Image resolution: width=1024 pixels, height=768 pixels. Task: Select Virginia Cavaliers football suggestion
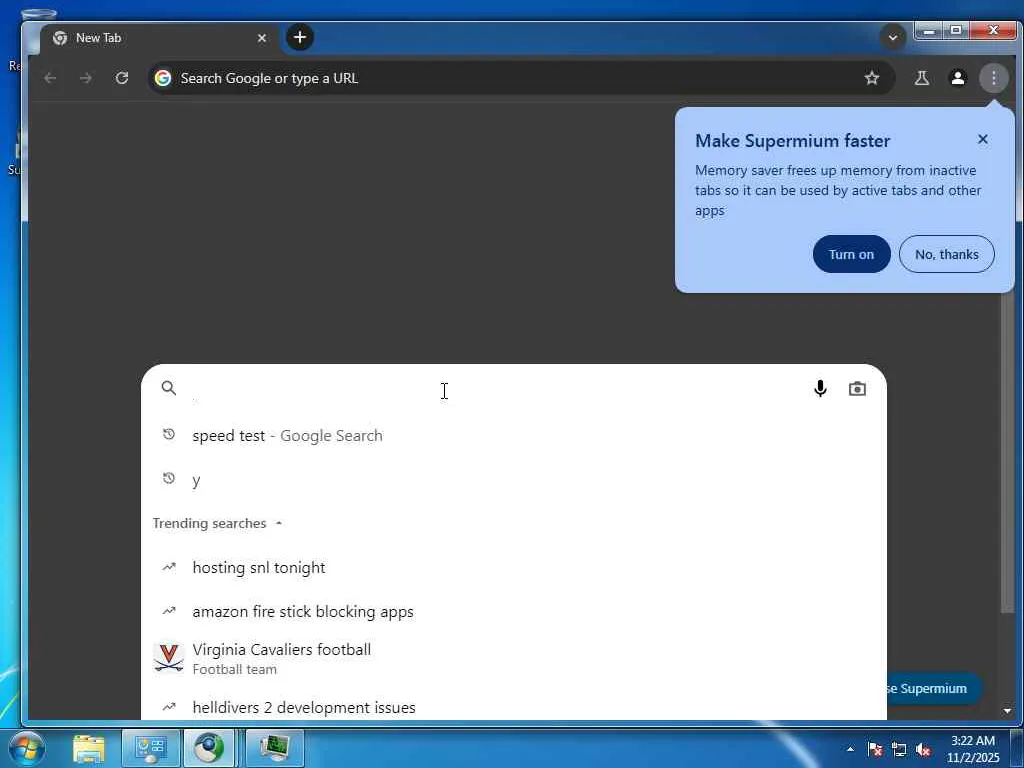tap(513, 658)
